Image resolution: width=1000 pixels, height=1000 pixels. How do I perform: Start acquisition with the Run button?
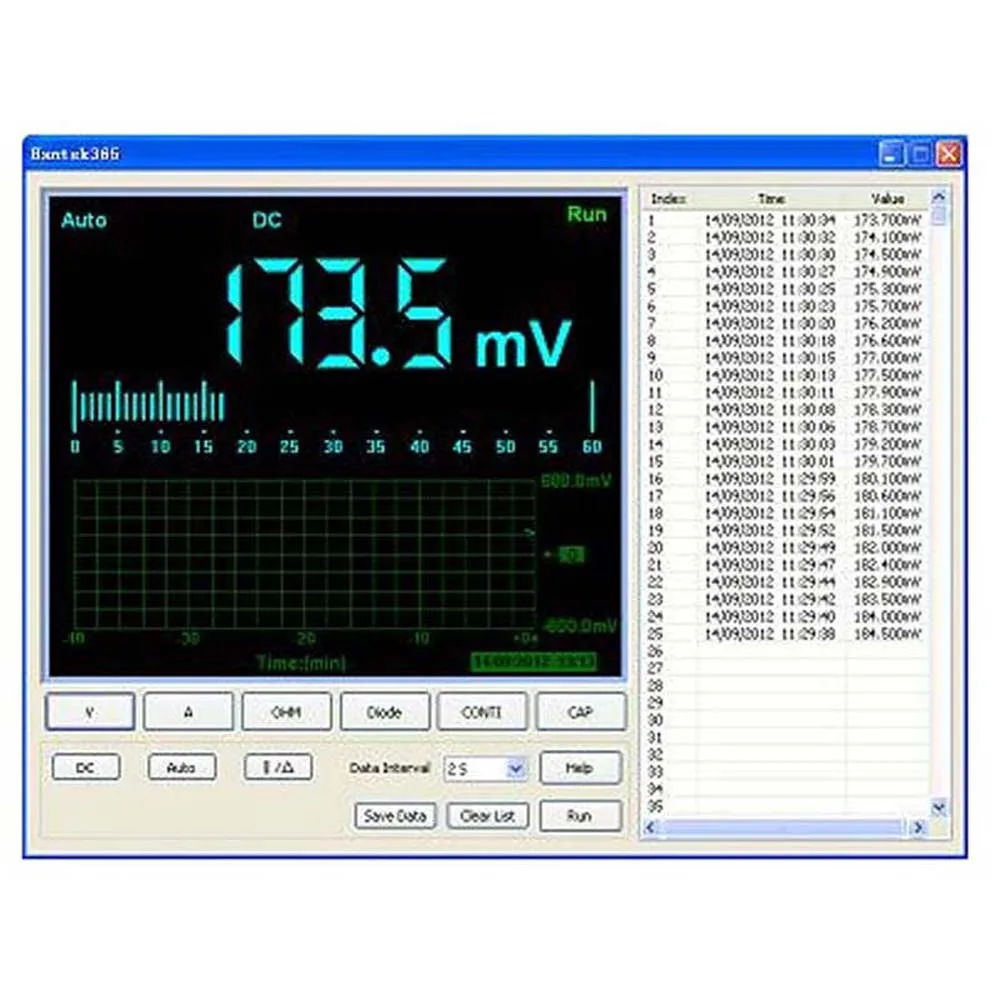click(580, 816)
